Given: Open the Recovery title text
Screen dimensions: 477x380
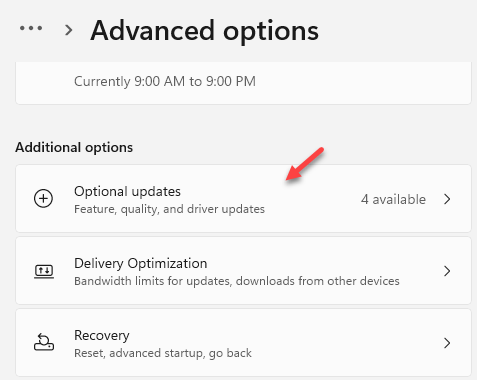Looking at the screenshot, I should 102,336.
